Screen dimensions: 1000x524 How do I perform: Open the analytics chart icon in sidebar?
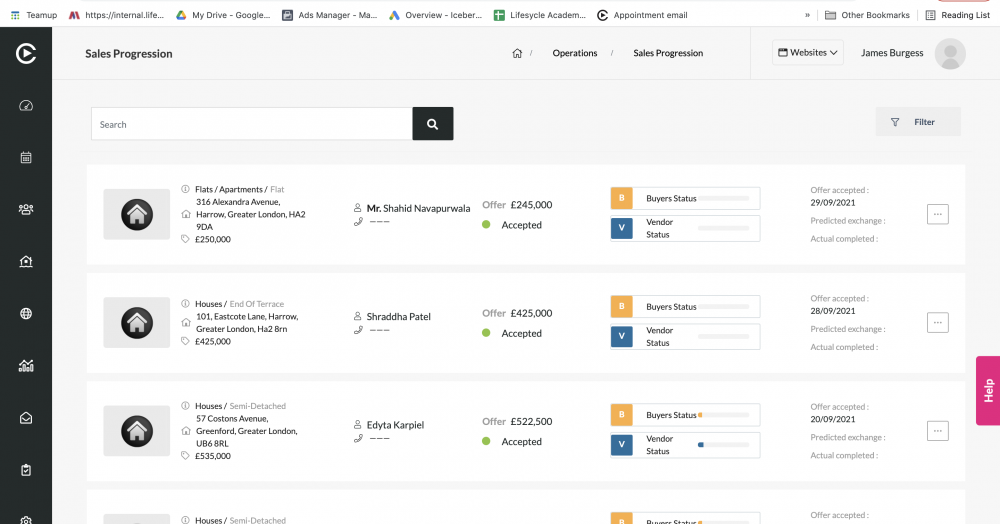click(x=26, y=365)
